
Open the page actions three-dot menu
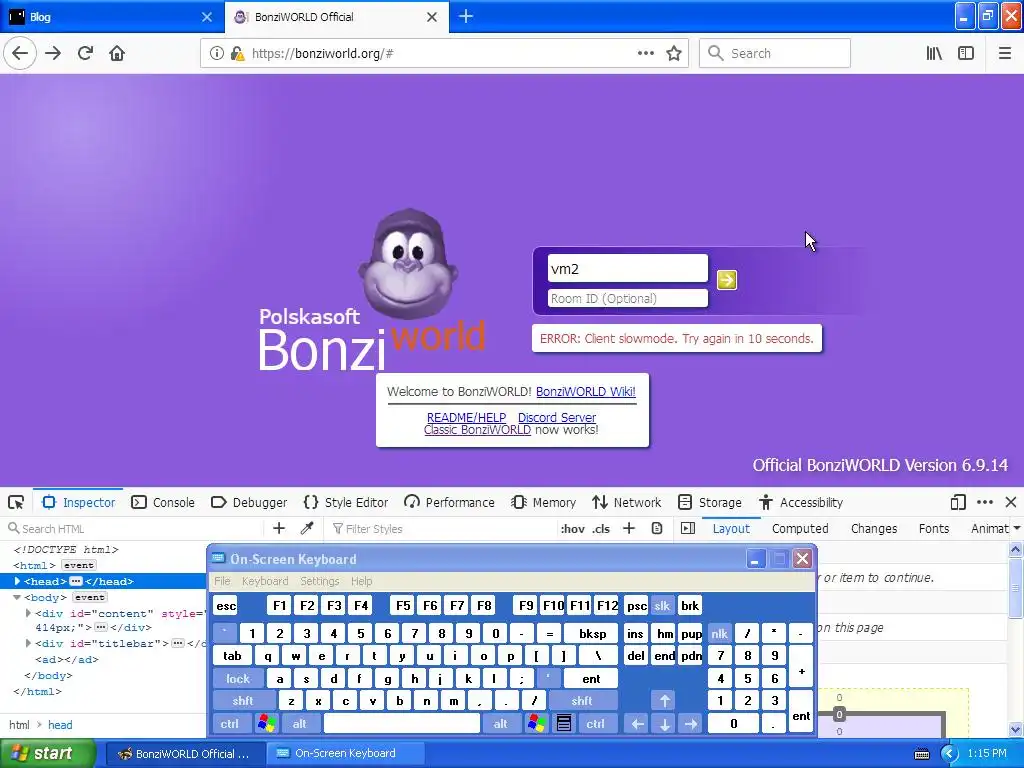645,53
